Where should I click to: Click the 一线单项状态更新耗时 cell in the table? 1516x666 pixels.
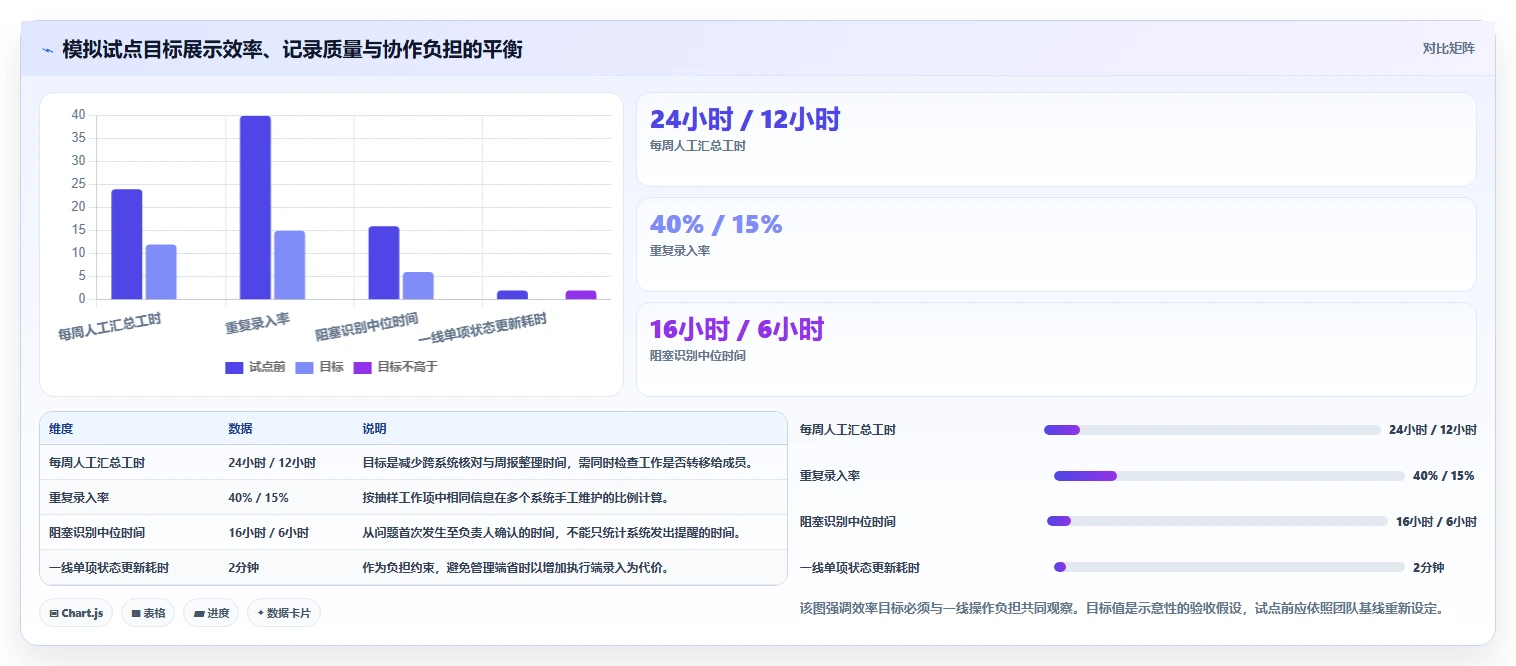(109, 568)
